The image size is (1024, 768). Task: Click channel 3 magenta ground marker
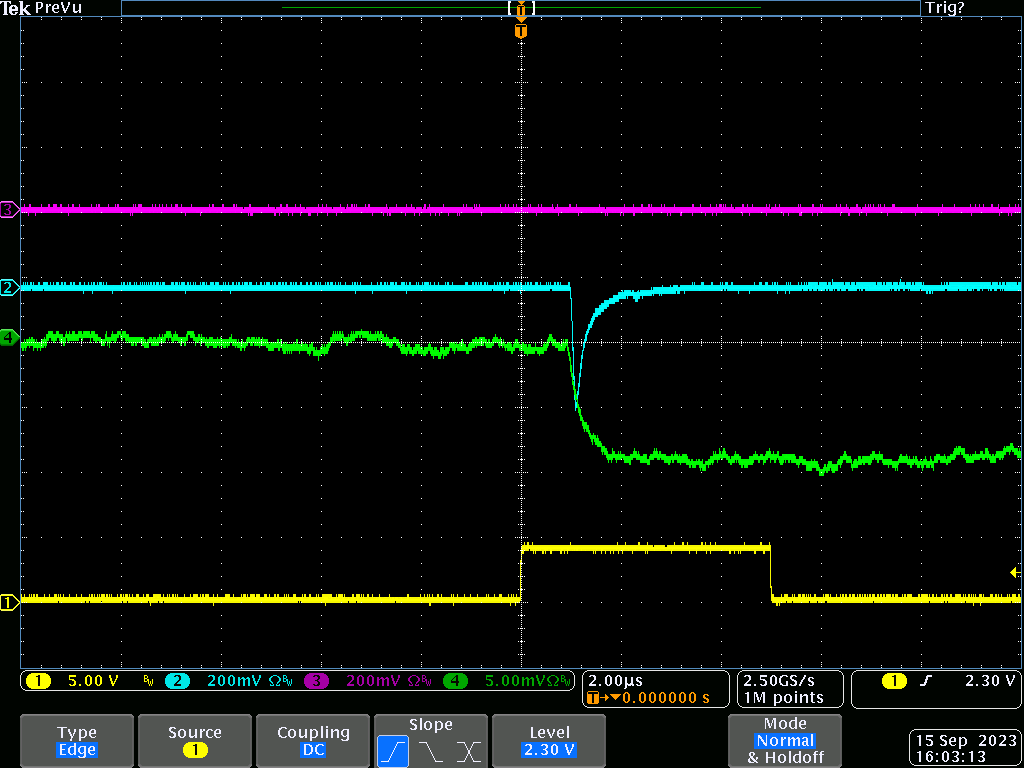tap(9, 210)
